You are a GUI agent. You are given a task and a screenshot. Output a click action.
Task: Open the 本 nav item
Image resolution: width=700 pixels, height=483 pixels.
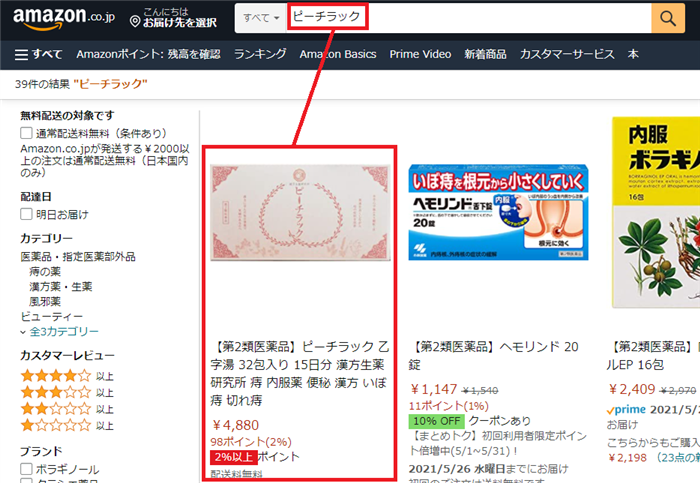pyautogui.click(x=633, y=54)
